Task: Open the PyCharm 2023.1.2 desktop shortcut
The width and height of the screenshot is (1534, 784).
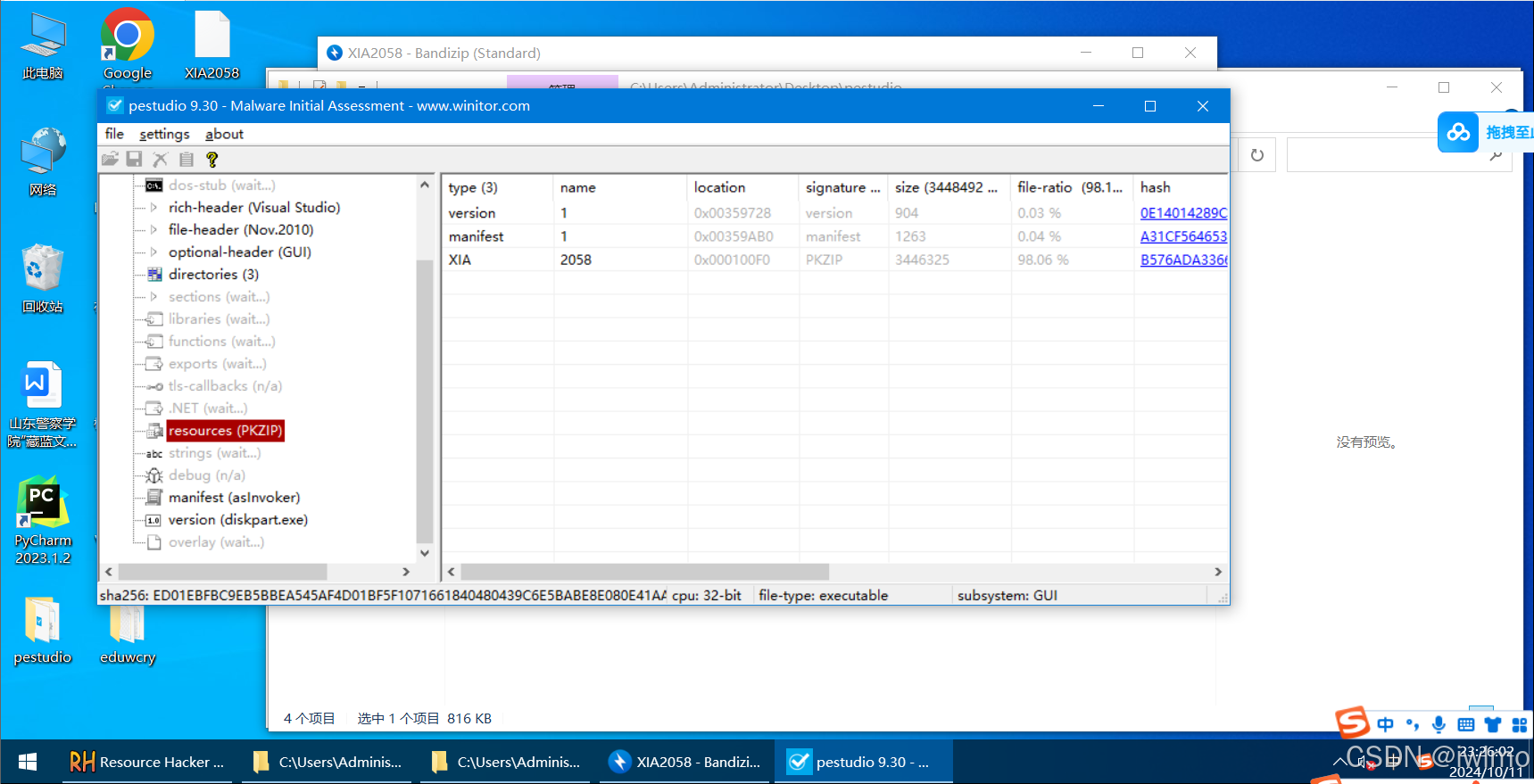Action: coord(42,521)
